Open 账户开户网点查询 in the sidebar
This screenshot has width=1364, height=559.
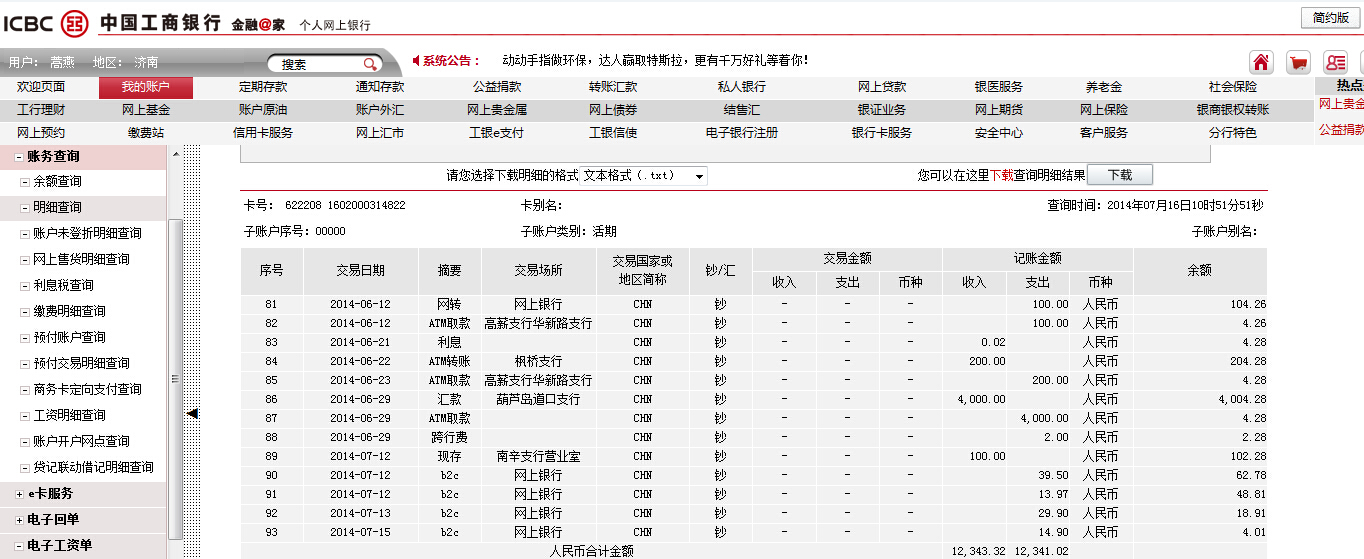click(82, 442)
